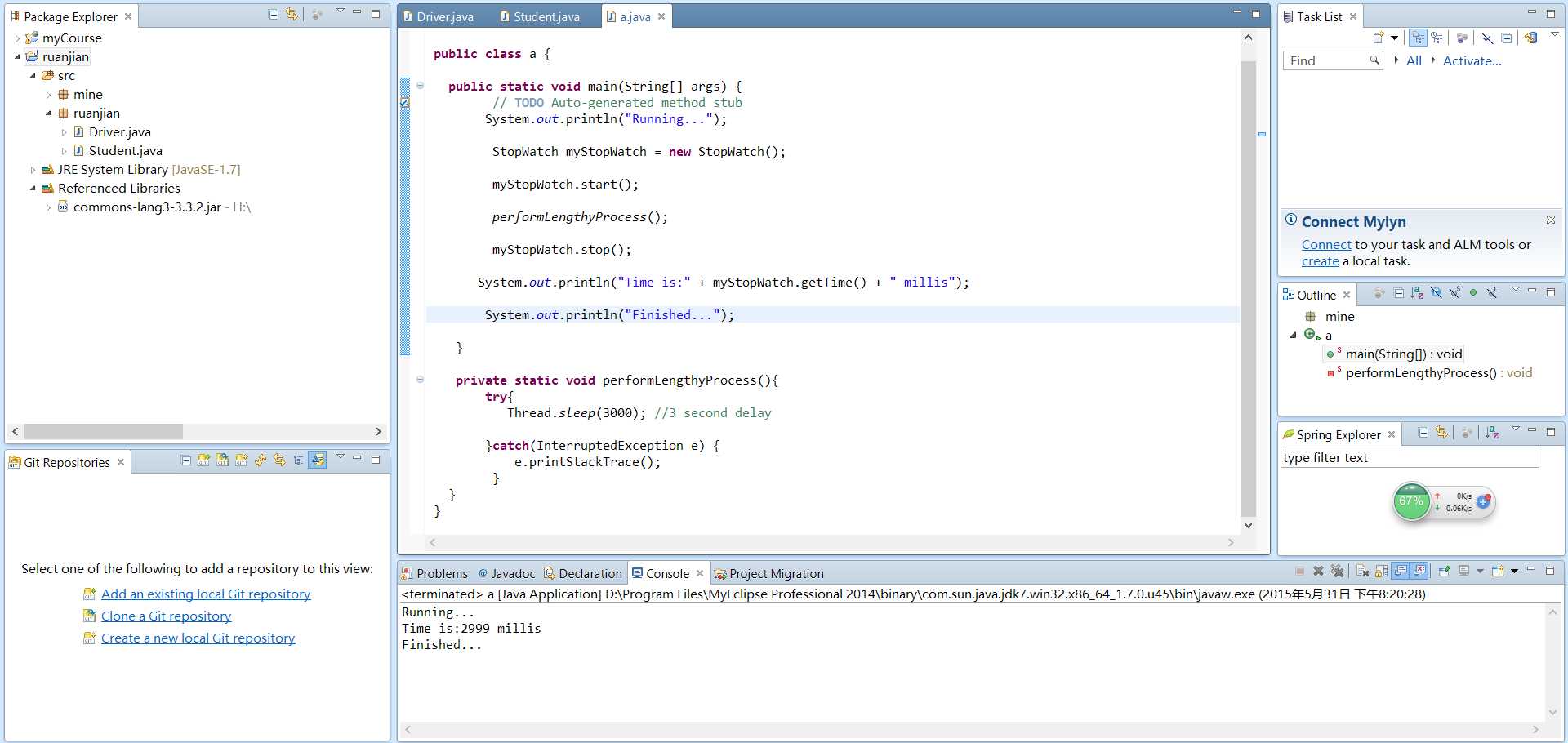The image size is (1568, 743).
Task: Toggle Hide Fields in Outline view
Action: (1436, 292)
